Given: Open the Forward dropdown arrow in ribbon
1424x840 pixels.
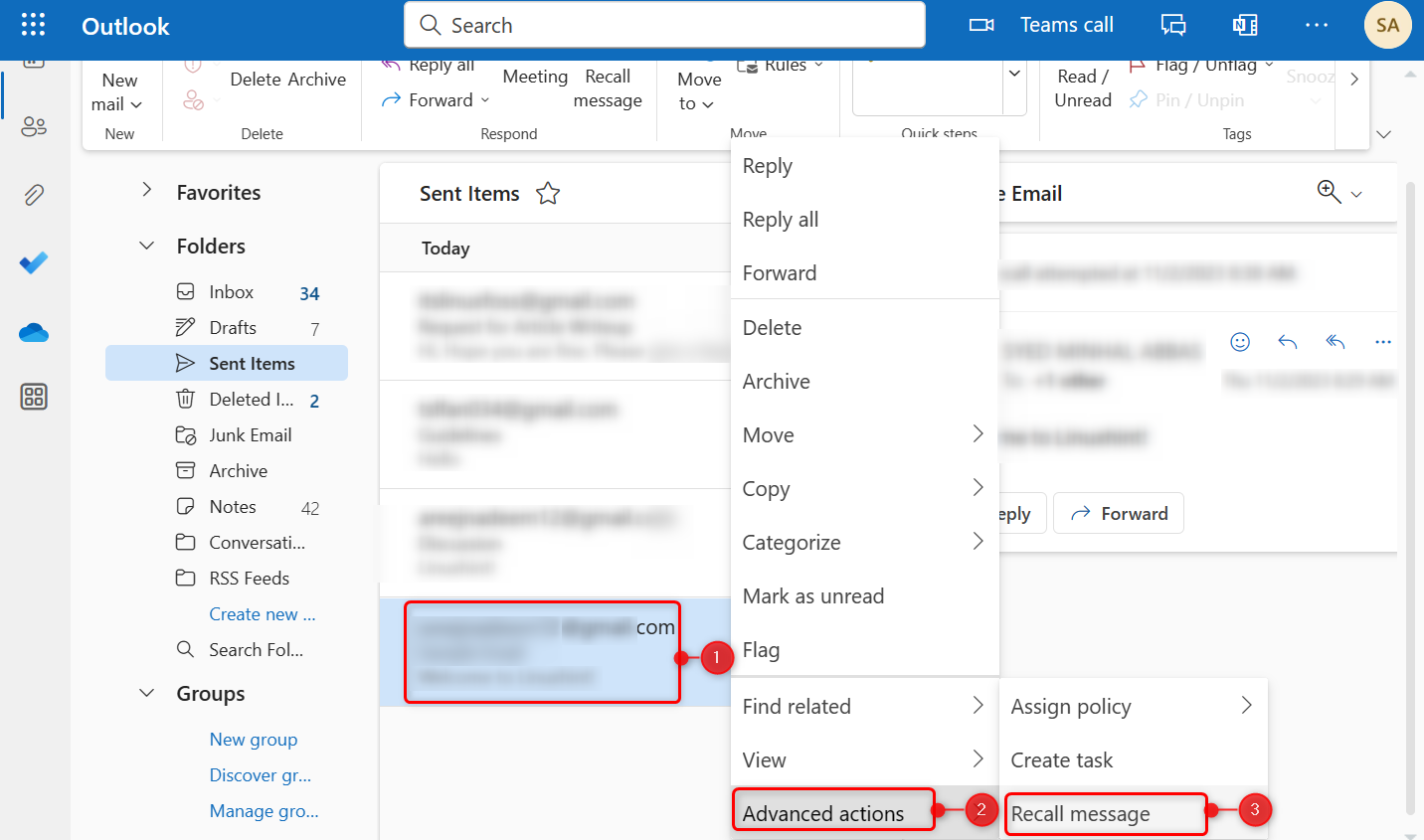Looking at the screenshot, I should tap(485, 100).
